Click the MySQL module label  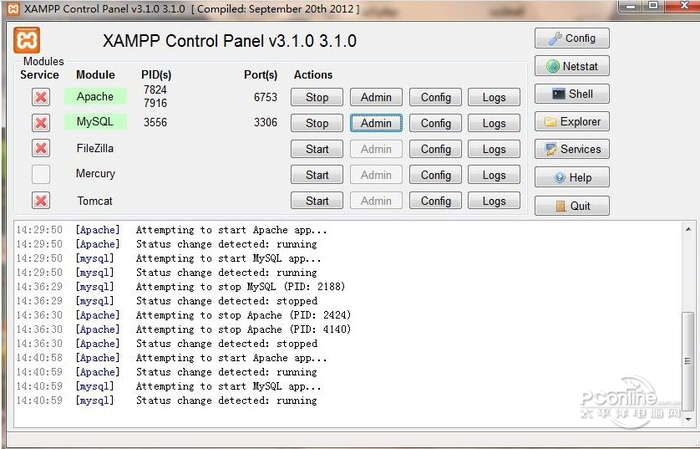(x=95, y=122)
